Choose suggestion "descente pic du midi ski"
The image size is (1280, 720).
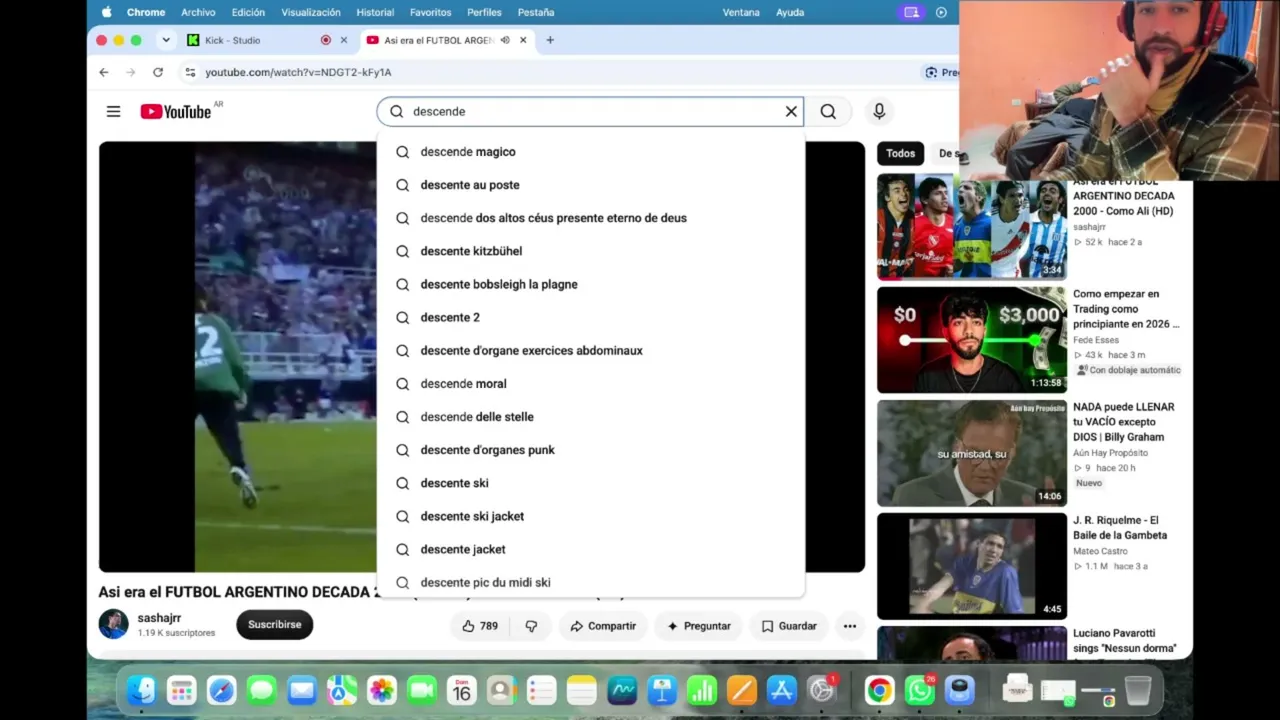click(x=590, y=583)
